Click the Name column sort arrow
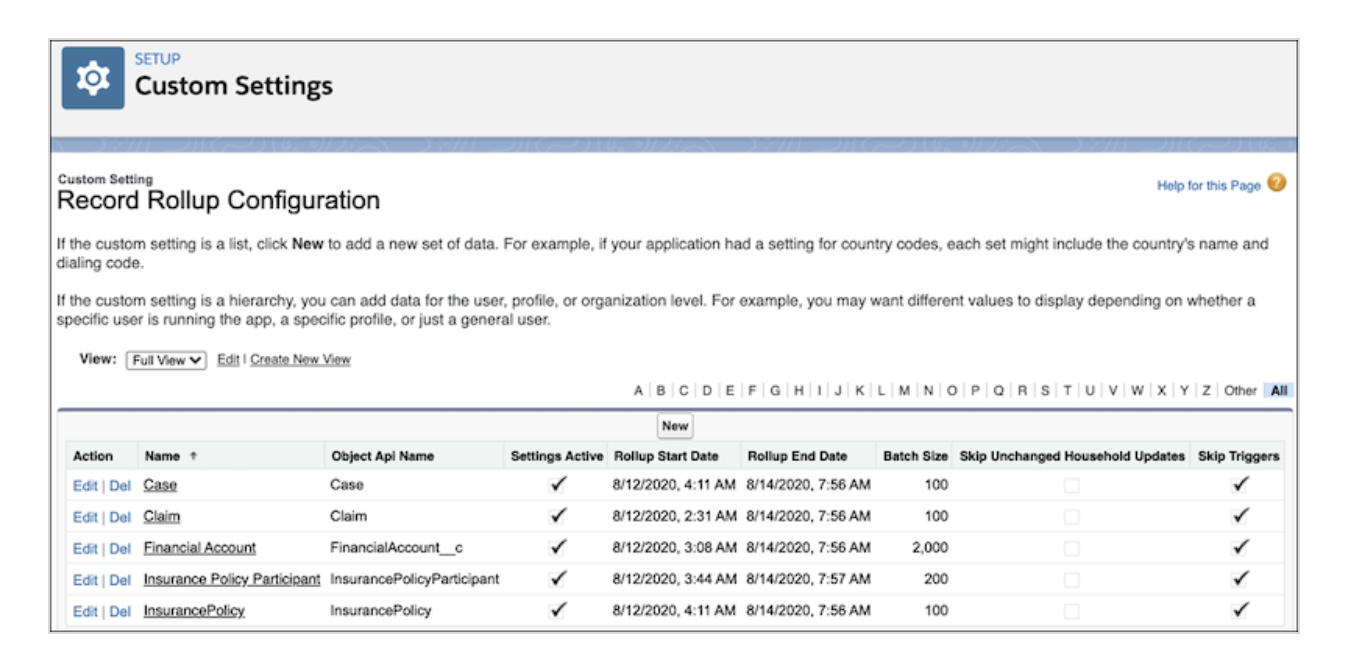This screenshot has width=1346, height=672. pyautogui.click(x=194, y=456)
